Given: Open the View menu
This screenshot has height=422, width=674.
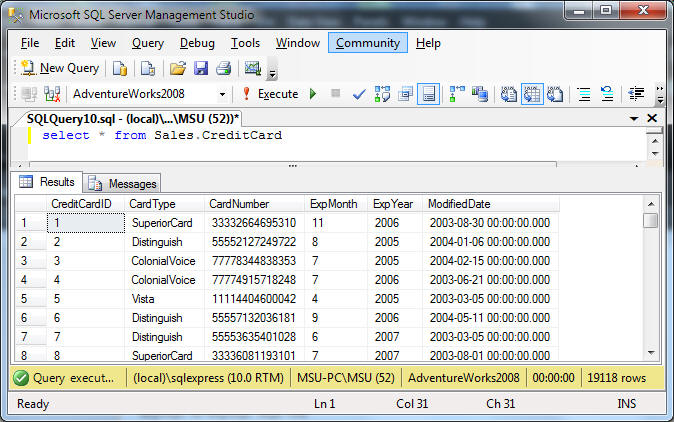Looking at the screenshot, I should 103,43.
